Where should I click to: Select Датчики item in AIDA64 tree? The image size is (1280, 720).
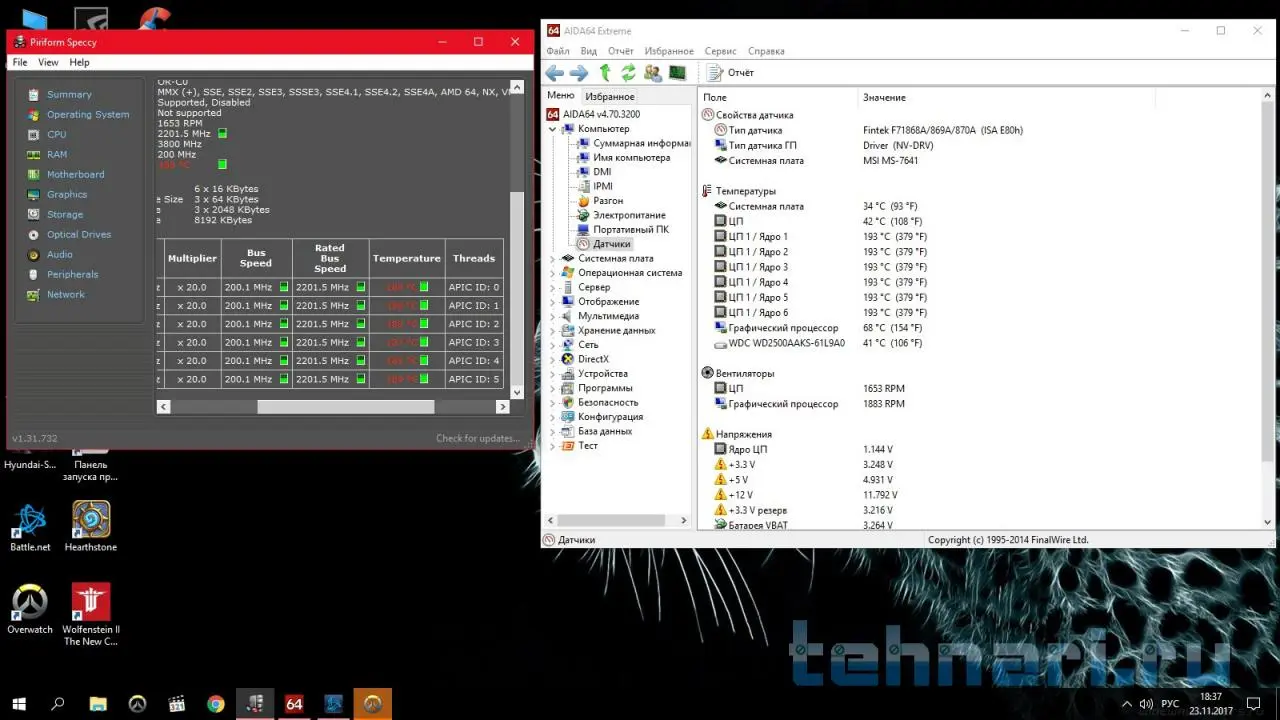click(611, 244)
